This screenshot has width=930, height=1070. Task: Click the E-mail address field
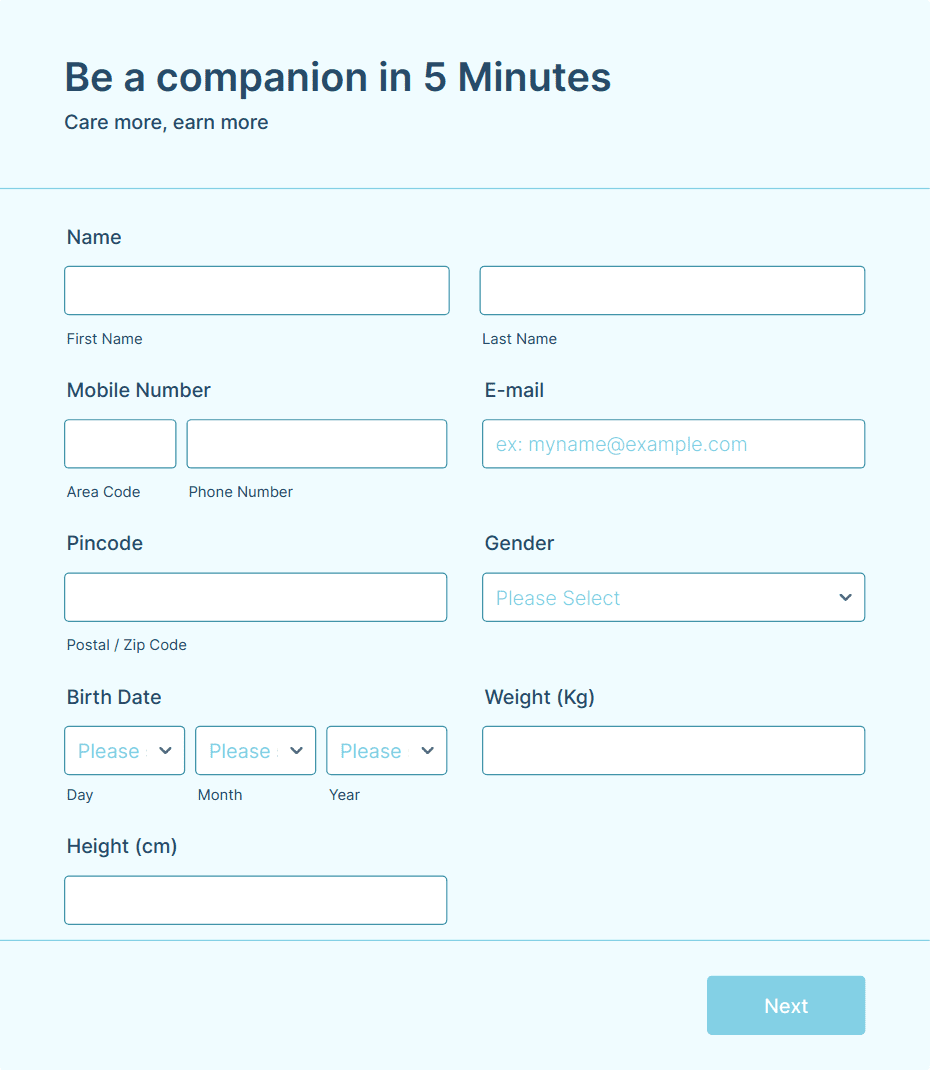click(x=673, y=444)
